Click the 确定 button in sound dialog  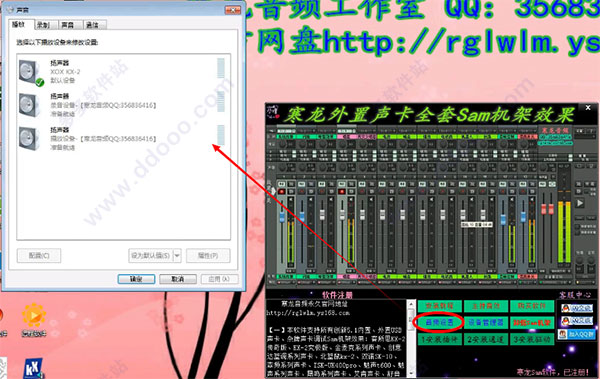pos(136,279)
